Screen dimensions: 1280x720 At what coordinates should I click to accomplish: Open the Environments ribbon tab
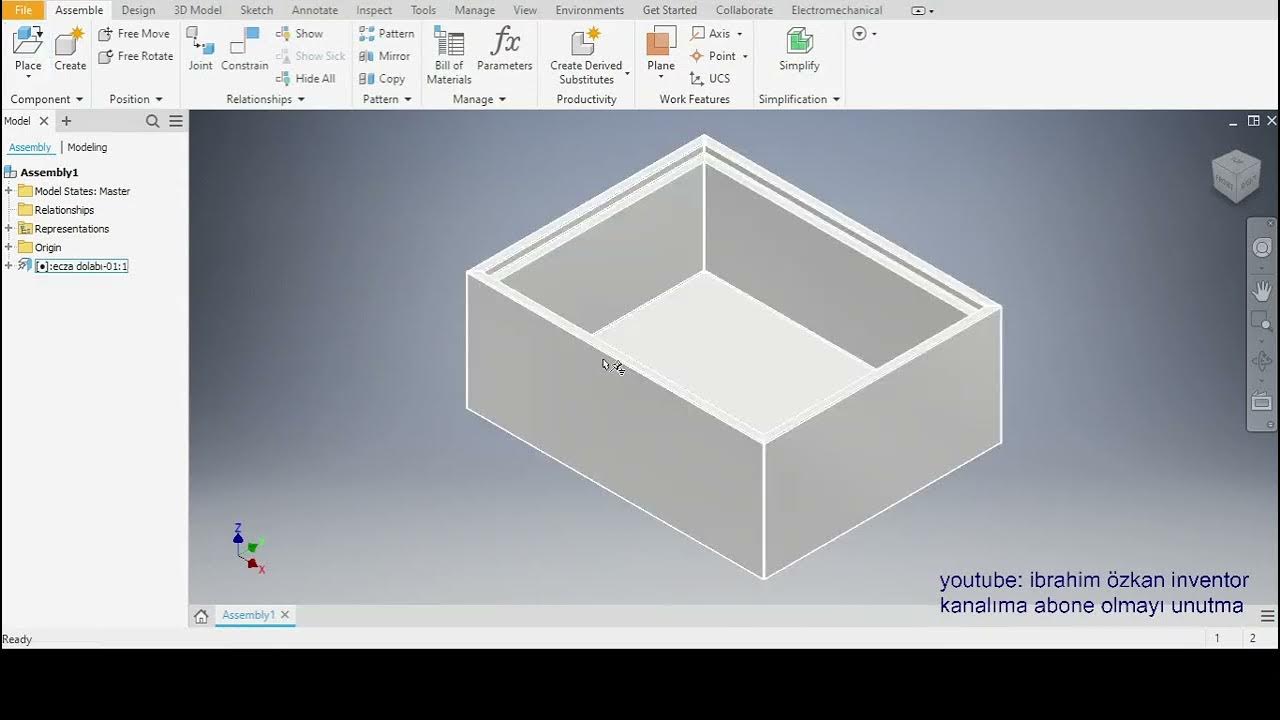click(590, 10)
